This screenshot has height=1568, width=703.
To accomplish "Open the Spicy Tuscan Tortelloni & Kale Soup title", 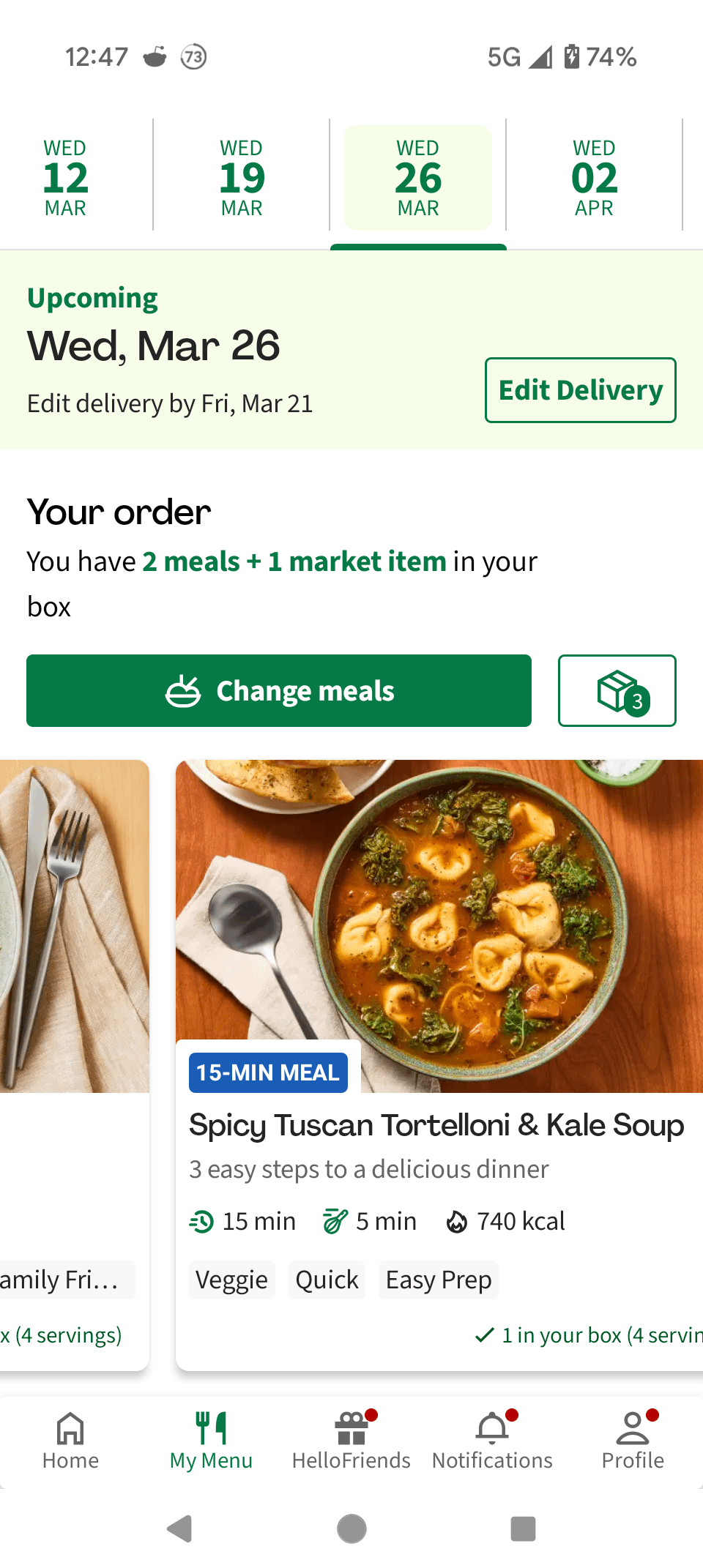I will 436,1125.
